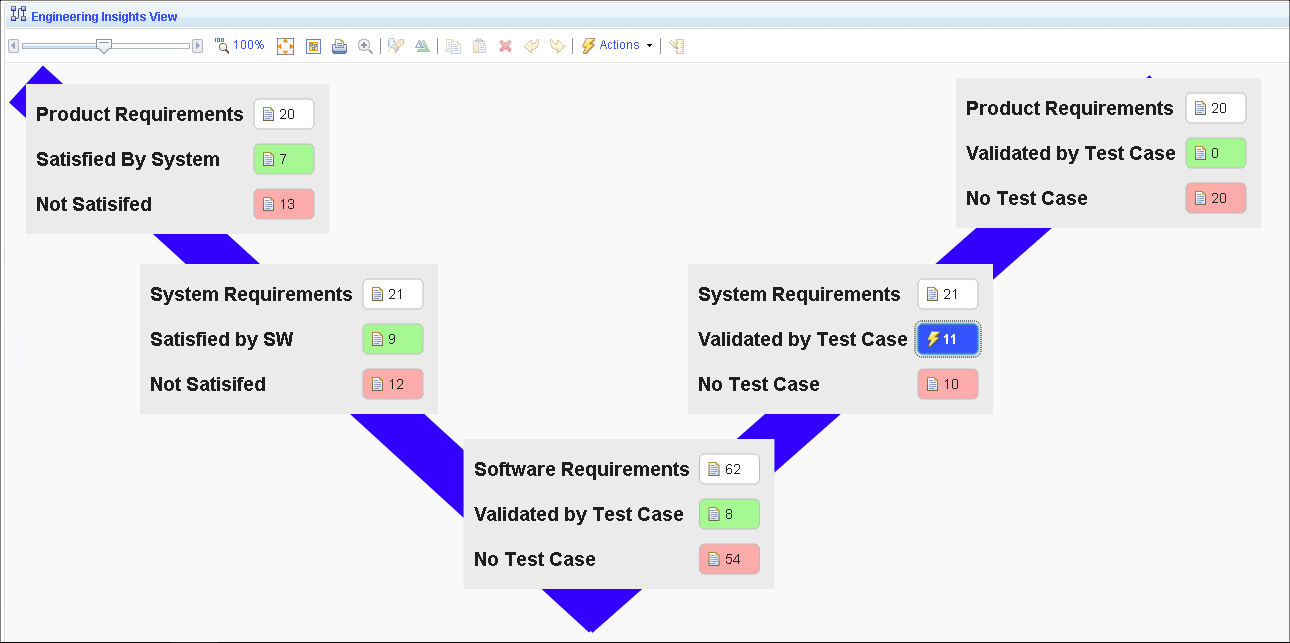Reset zoom with the 100% button
This screenshot has height=643, width=1290.
click(x=240, y=46)
